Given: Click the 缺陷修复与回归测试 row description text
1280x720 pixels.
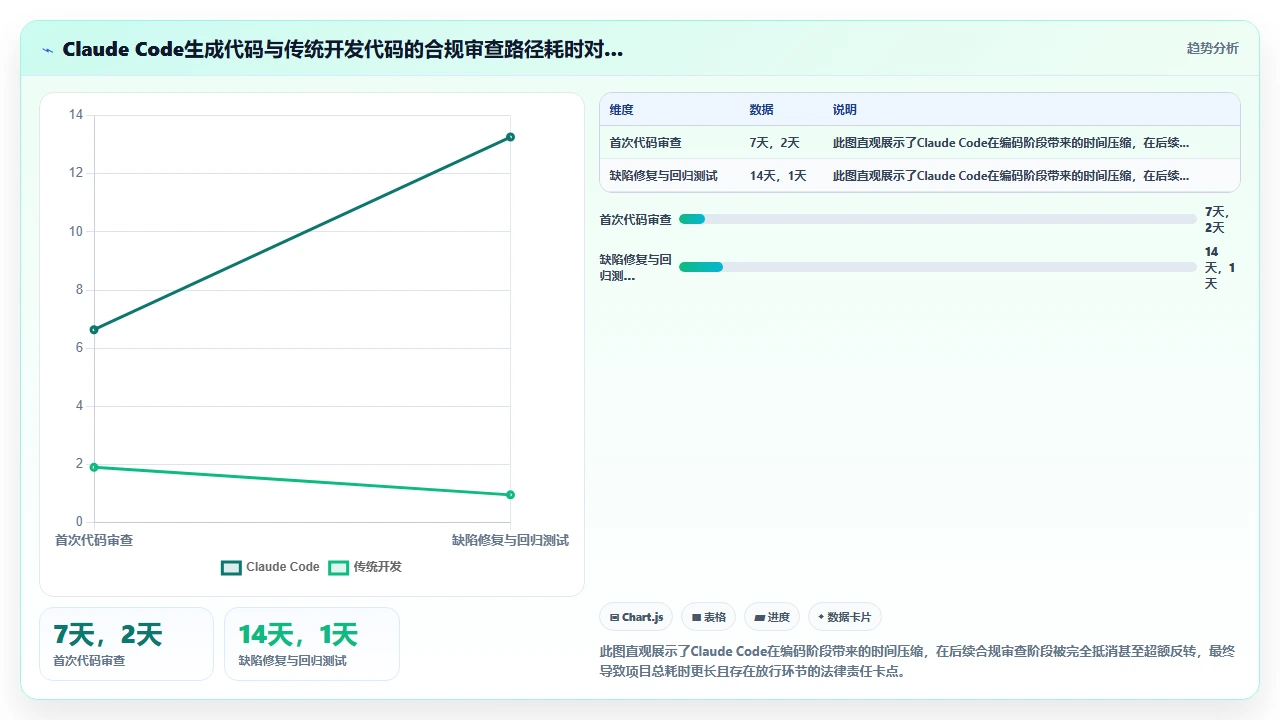Looking at the screenshot, I should [x=1011, y=175].
